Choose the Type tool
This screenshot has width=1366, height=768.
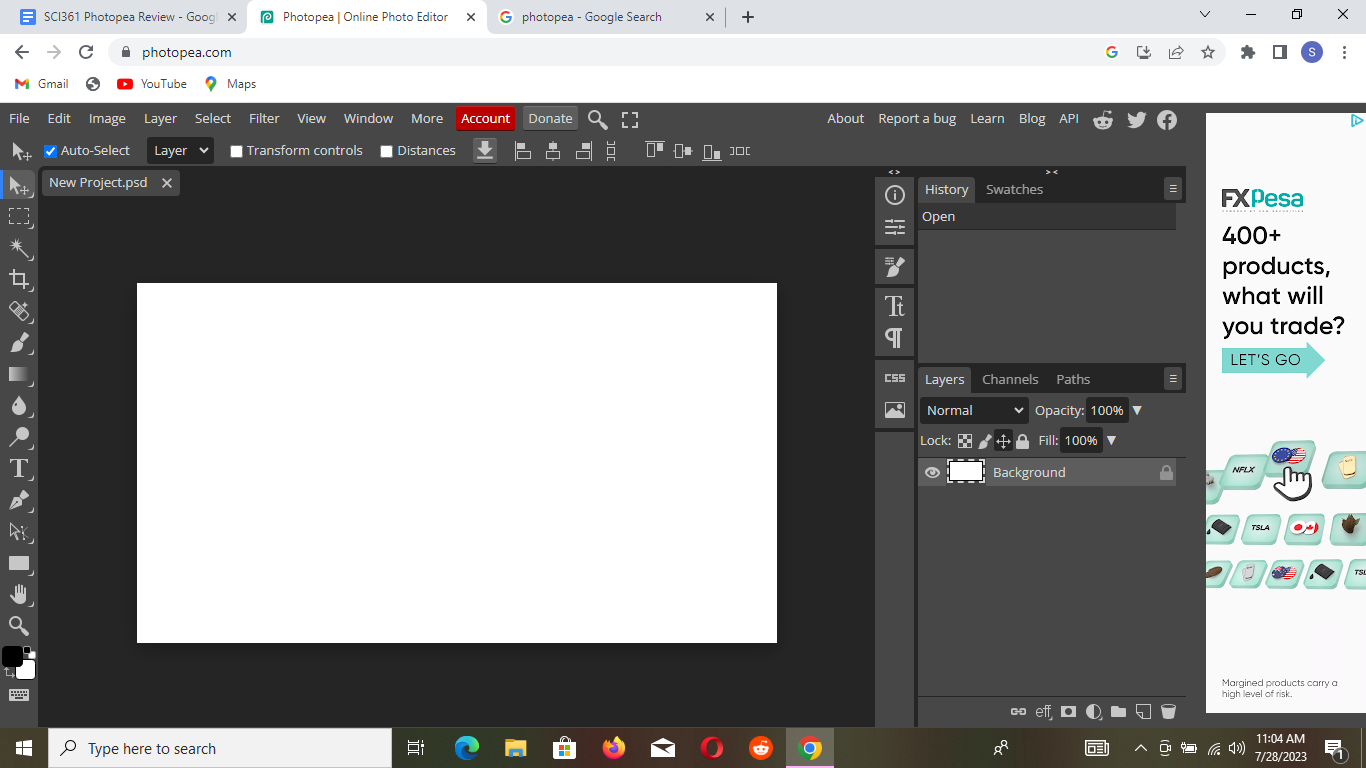20,469
